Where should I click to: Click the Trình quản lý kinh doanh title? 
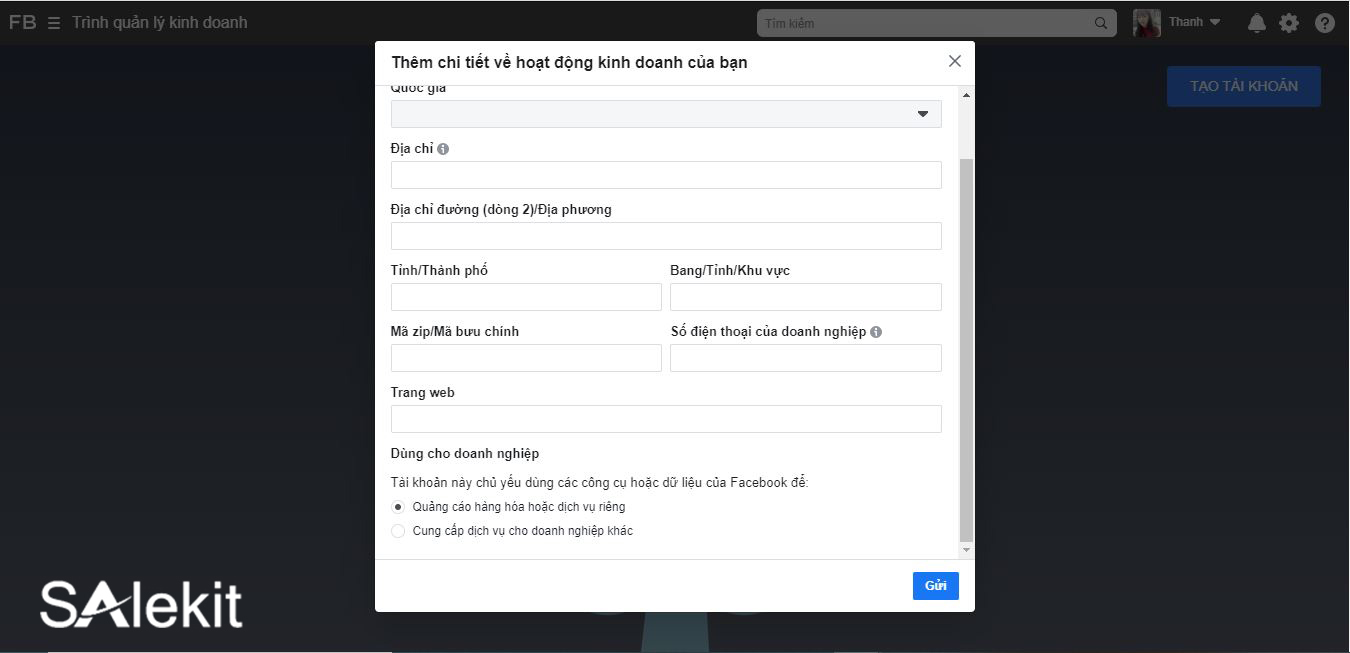tap(160, 23)
